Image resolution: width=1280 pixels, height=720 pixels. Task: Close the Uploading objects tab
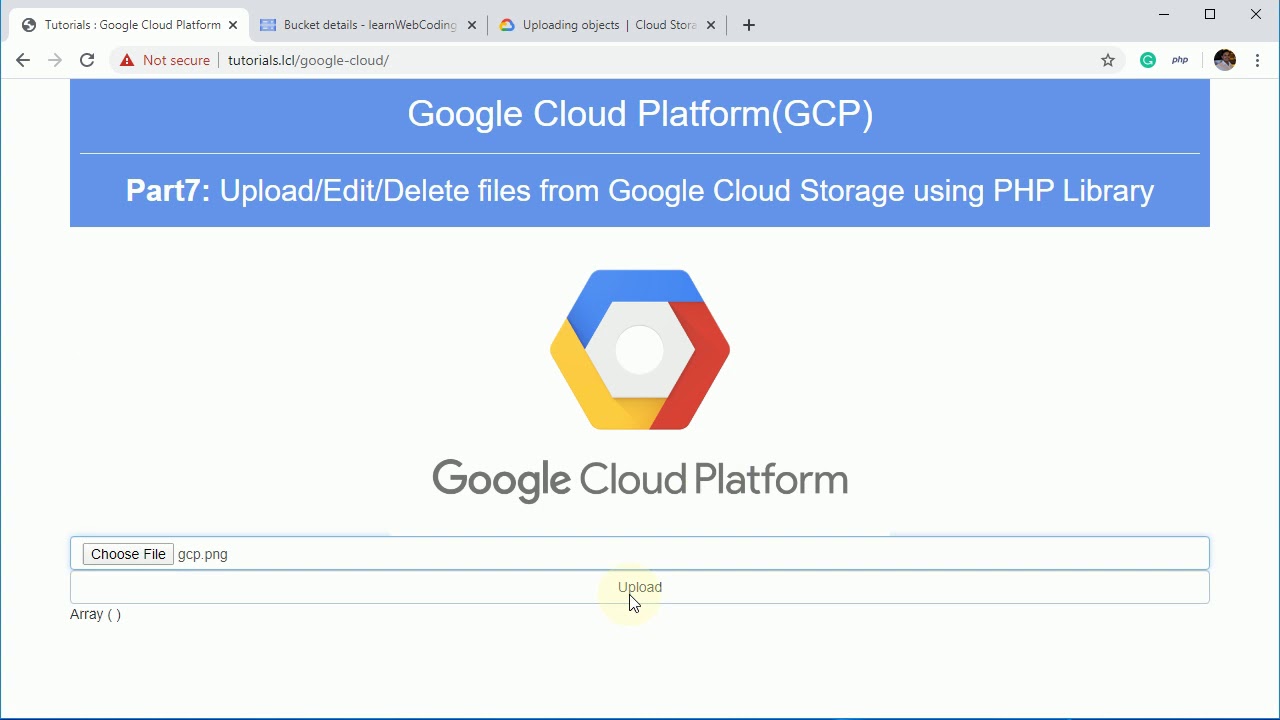pos(711,25)
